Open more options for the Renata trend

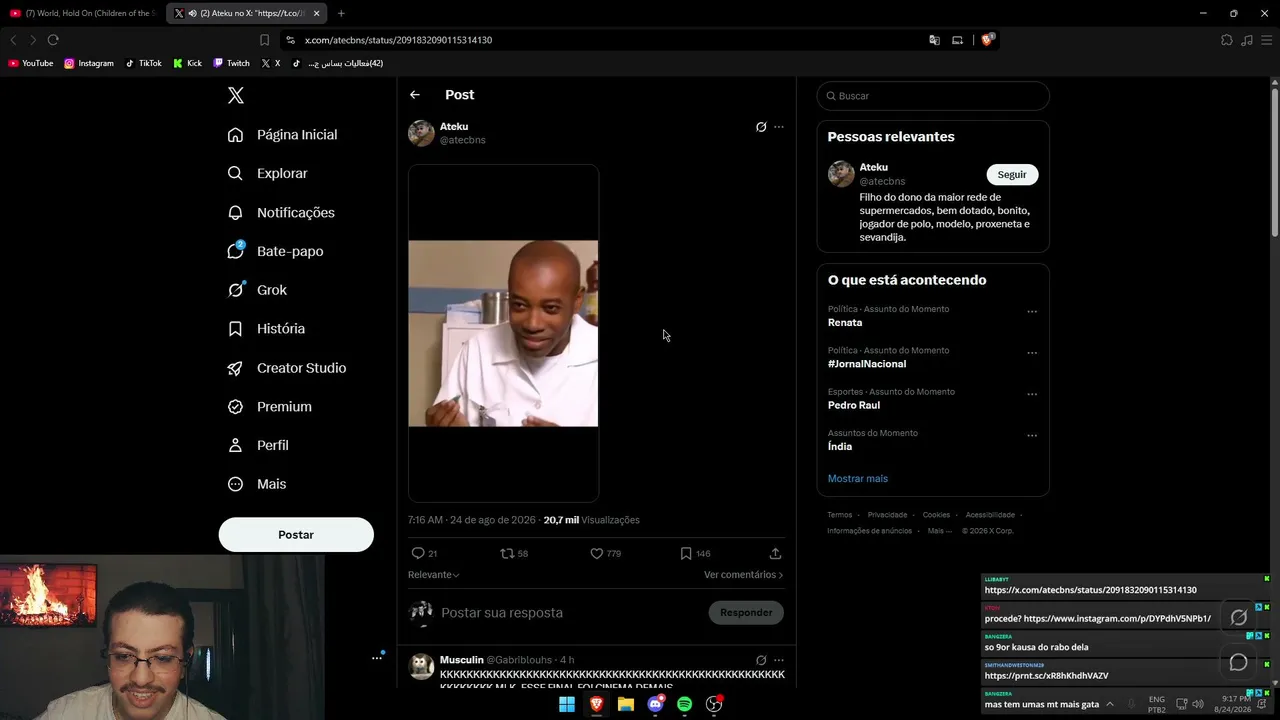[x=1032, y=311]
